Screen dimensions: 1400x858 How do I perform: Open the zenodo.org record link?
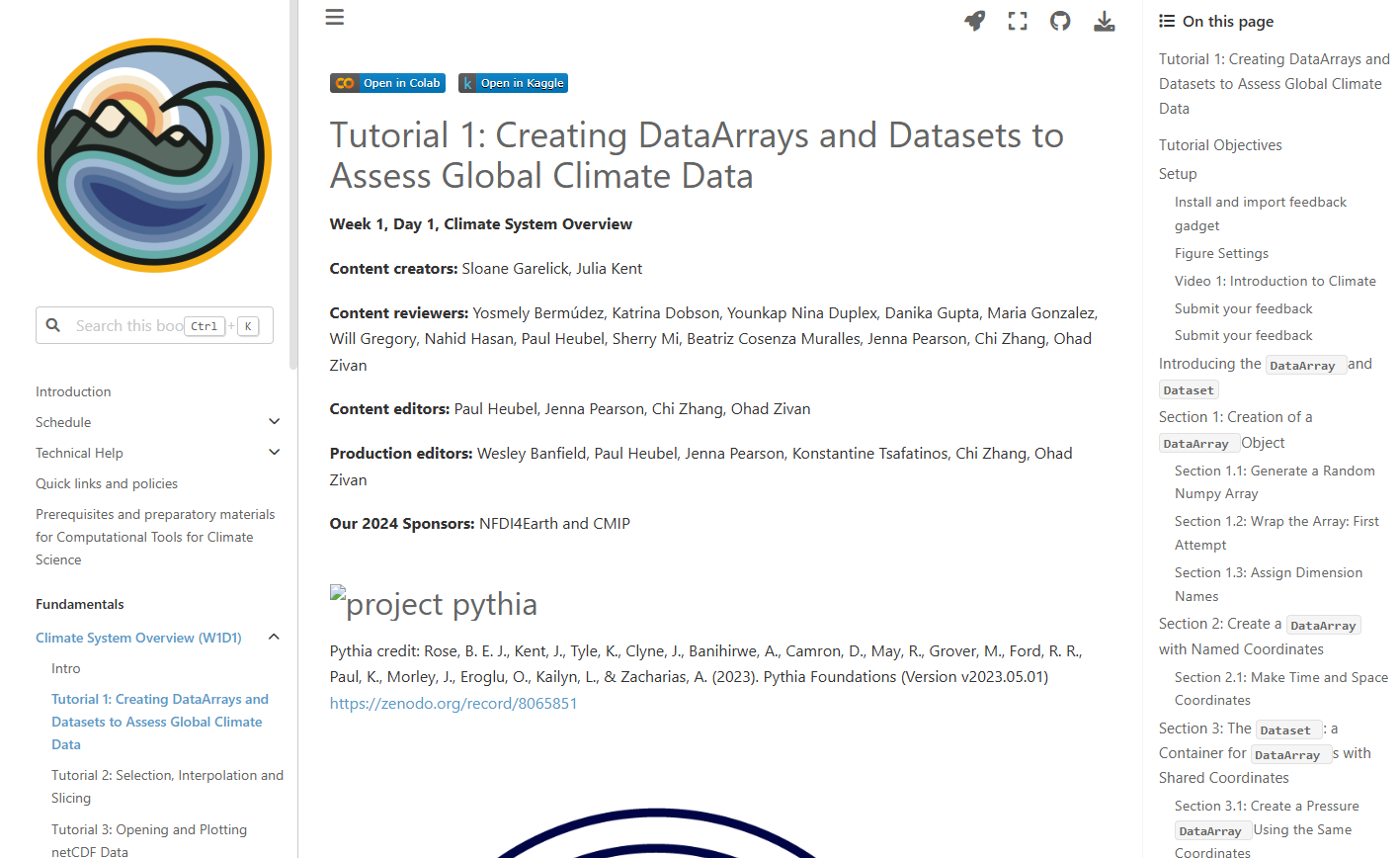pos(453,703)
